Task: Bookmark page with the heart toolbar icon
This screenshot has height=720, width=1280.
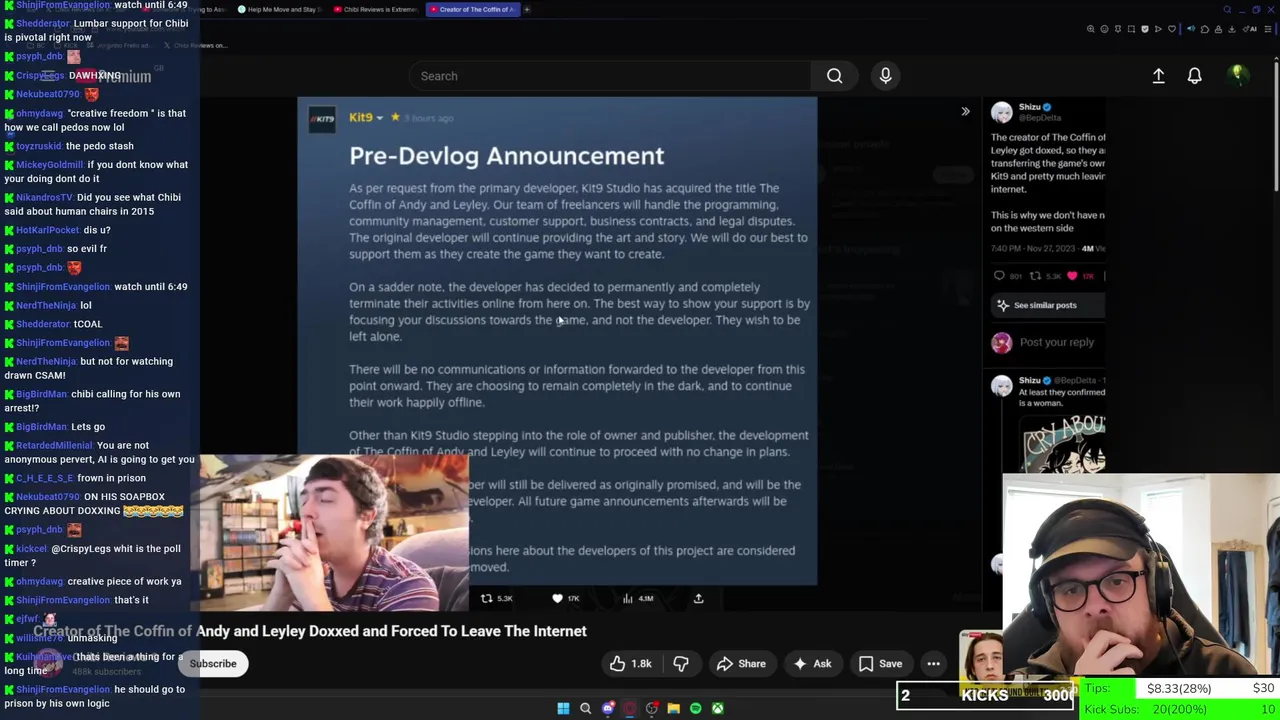Action: pyautogui.click(x=1172, y=29)
